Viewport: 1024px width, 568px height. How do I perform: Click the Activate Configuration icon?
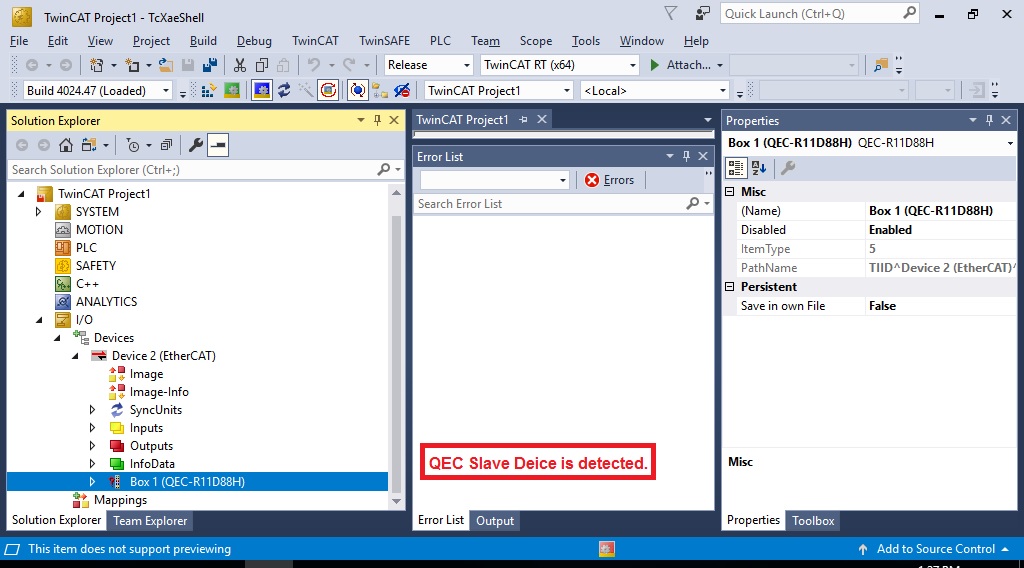click(x=209, y=90)
